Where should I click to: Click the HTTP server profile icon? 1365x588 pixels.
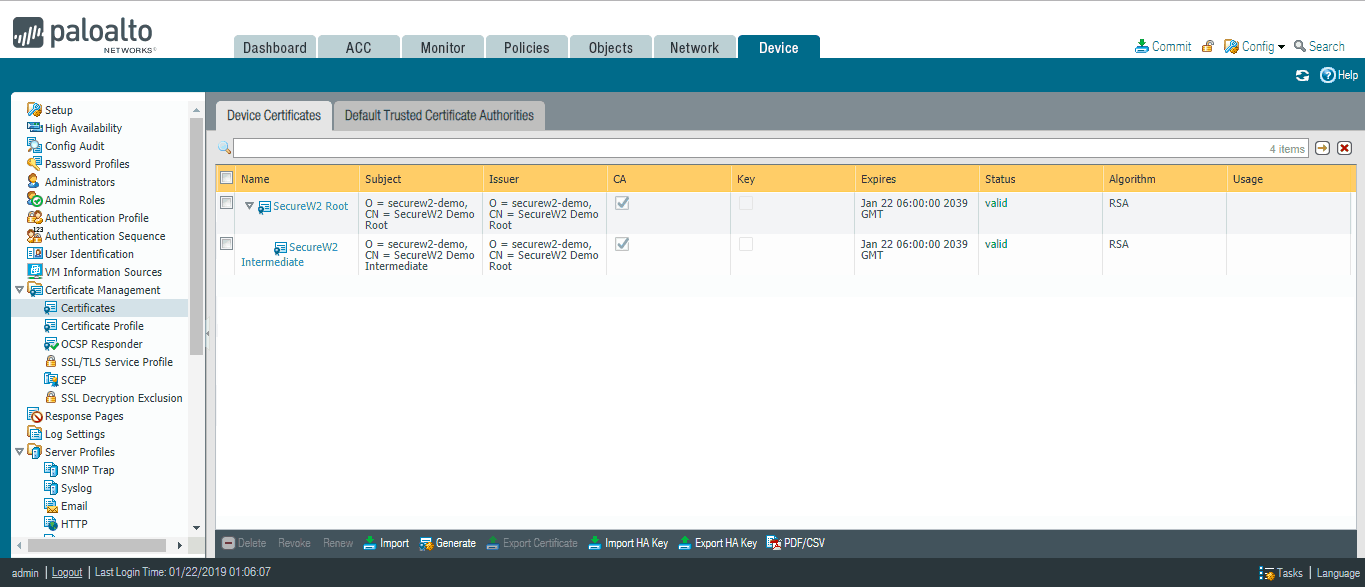pos(51,524)
